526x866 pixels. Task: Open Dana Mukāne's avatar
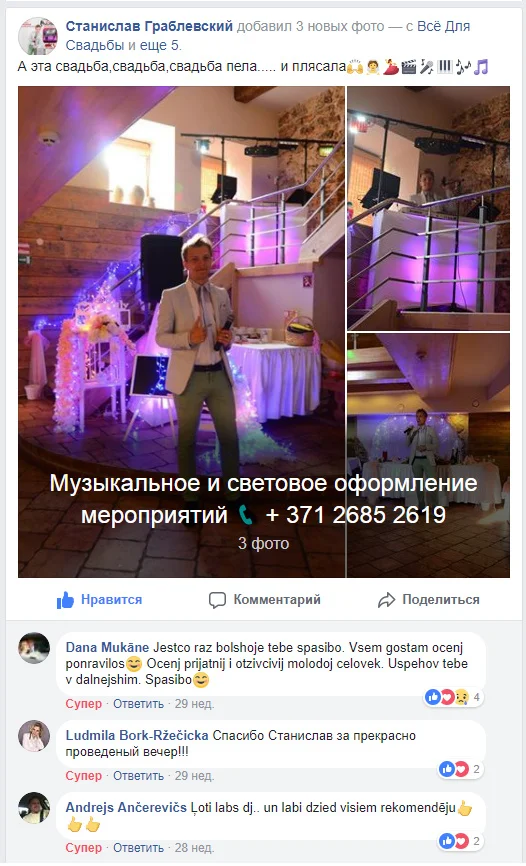tap(34, 648)
